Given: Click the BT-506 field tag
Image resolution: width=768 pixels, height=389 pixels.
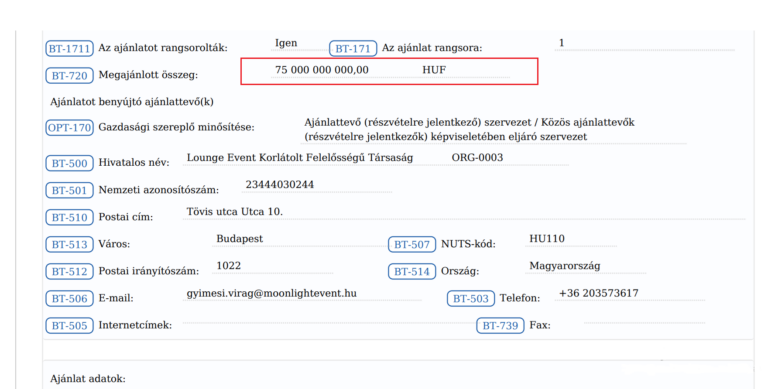Looking at the screenshot, I should [x=70, y=298].
